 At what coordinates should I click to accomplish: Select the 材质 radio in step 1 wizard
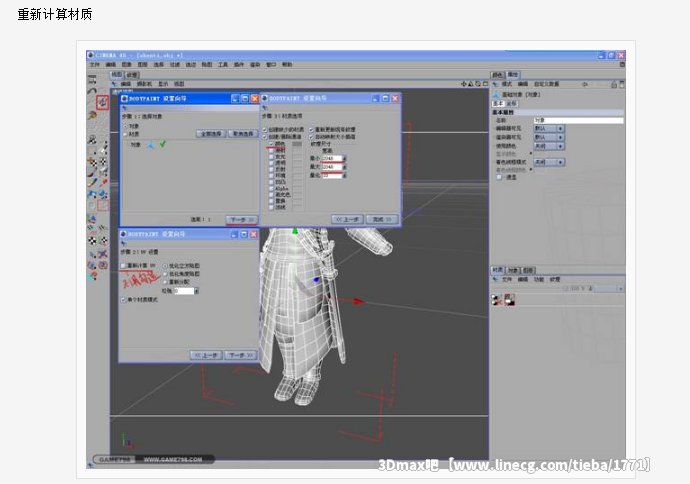pos(125,134)
